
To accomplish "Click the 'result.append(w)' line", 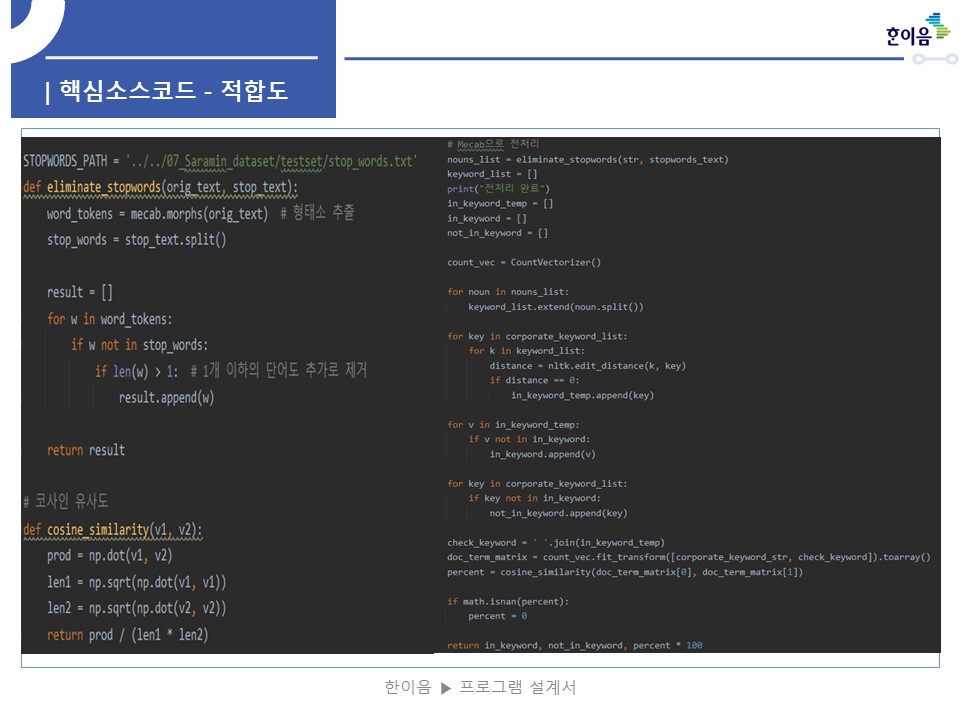I will tap(167, 397).
